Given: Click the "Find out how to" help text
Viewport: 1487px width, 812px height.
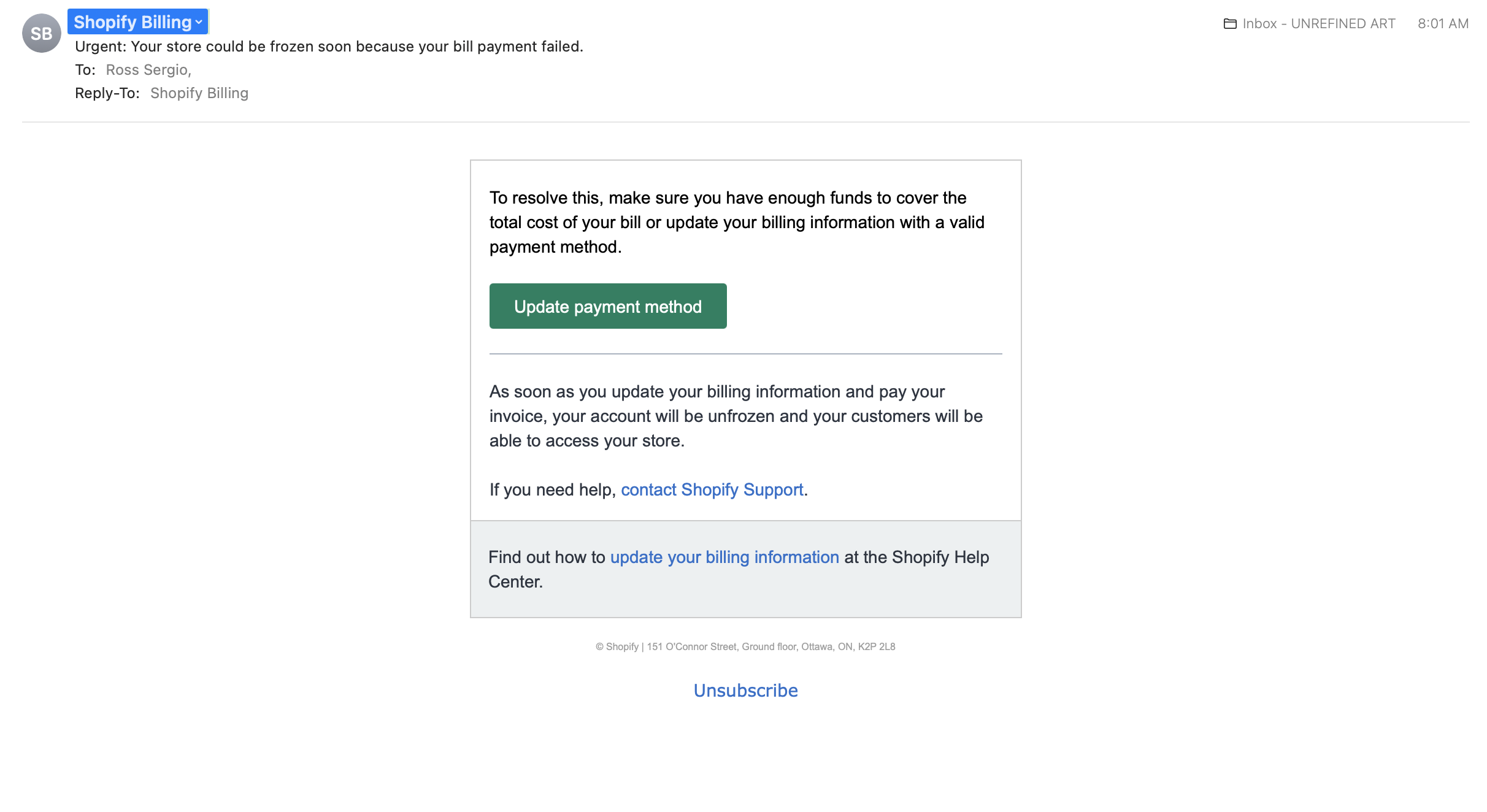Looking at the screenshot, I should [546, 557].
